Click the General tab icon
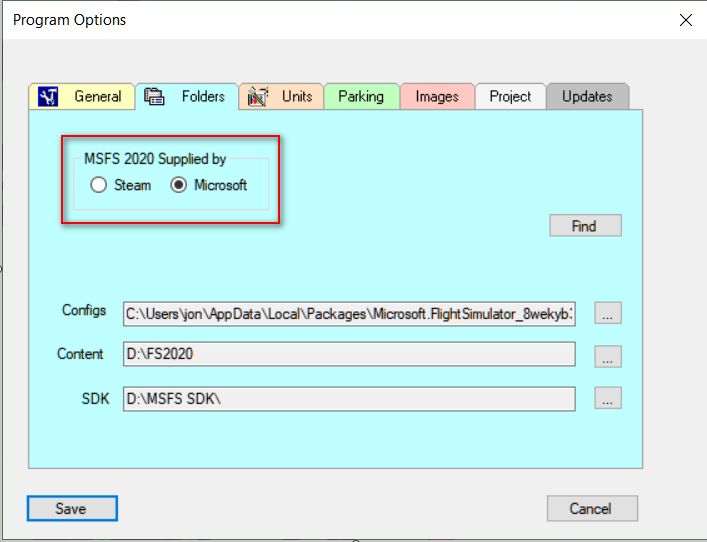 pos(48,96)
